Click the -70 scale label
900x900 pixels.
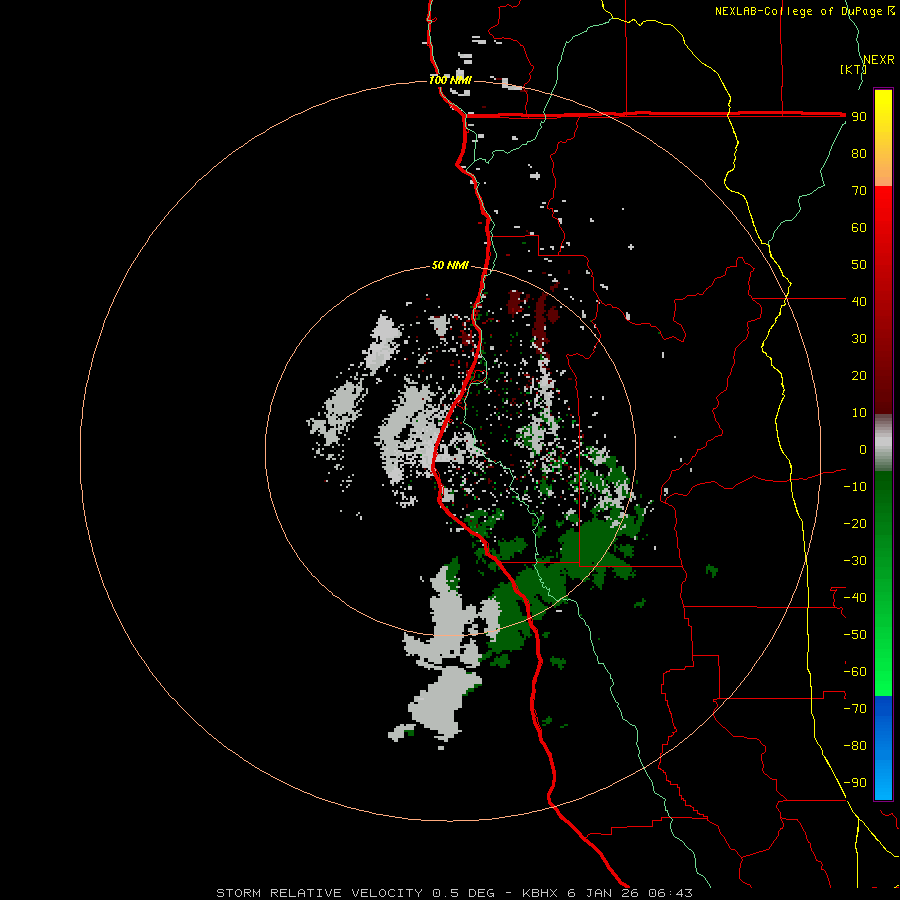click(x=855, y=709)
